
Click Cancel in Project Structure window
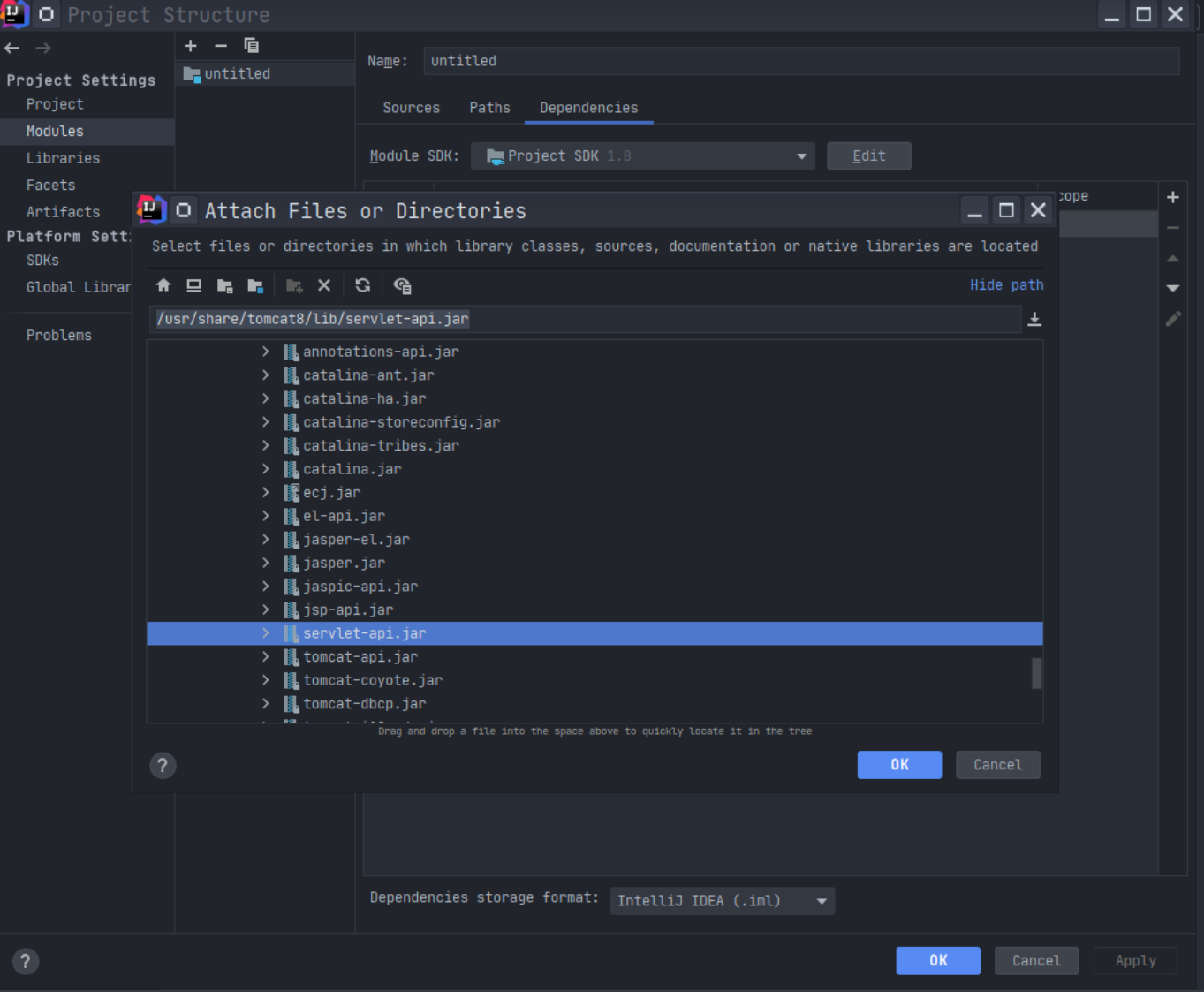(1036, 961)
